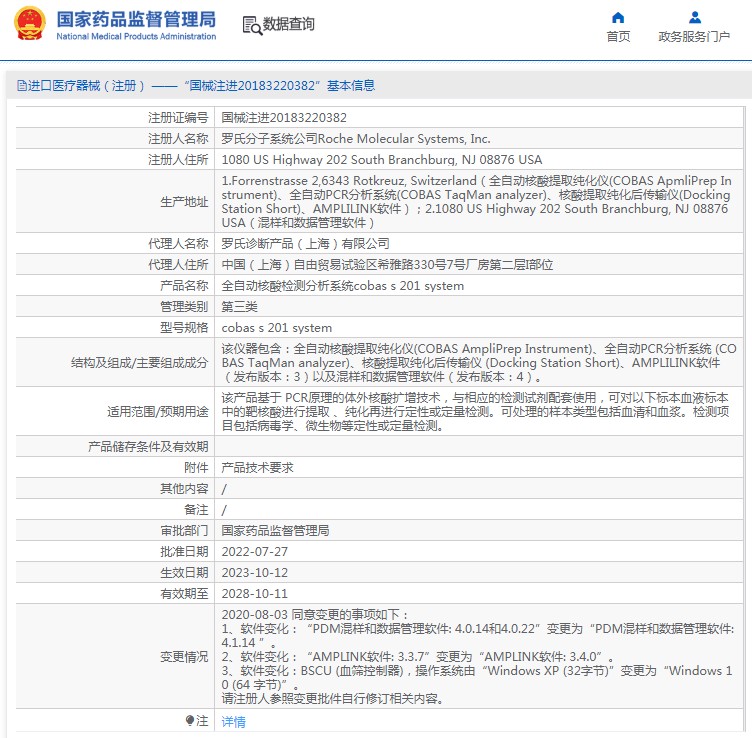Screen dimensions: 752x738
Task: Click the 政务服务门户 label
Action: coord(694,36)
